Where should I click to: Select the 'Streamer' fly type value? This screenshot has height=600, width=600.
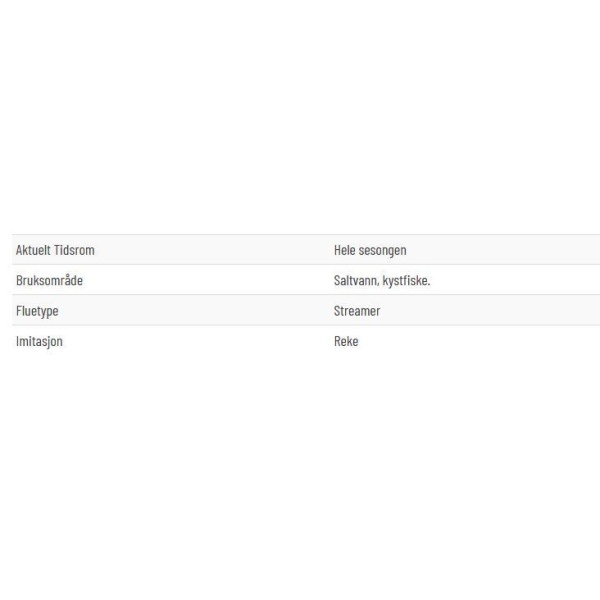pos(357,311)
